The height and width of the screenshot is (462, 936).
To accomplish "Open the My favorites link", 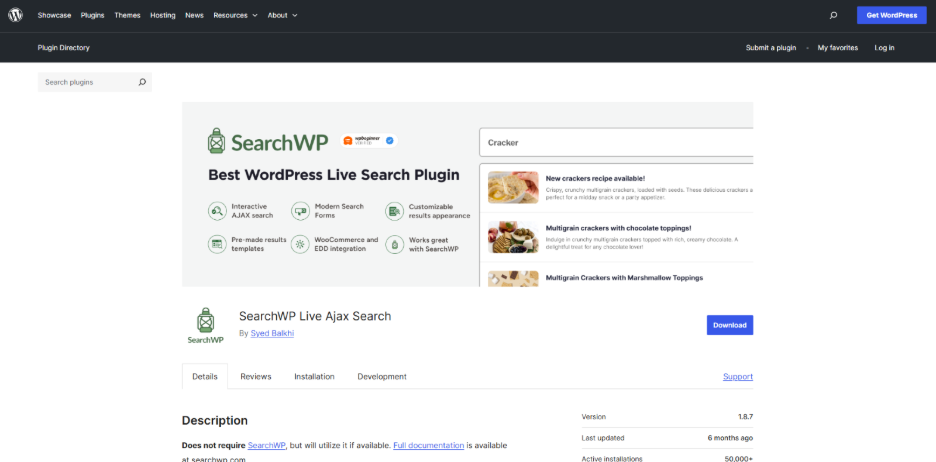I will (x=838, y=48).
